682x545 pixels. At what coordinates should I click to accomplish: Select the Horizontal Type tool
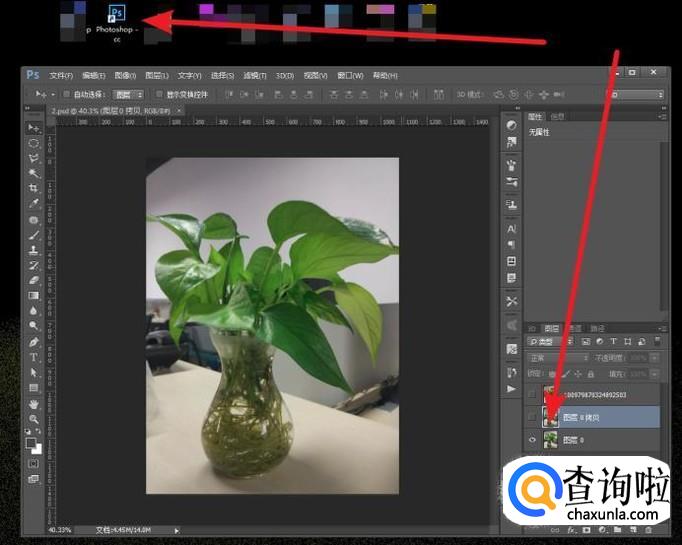pos(33,357)
